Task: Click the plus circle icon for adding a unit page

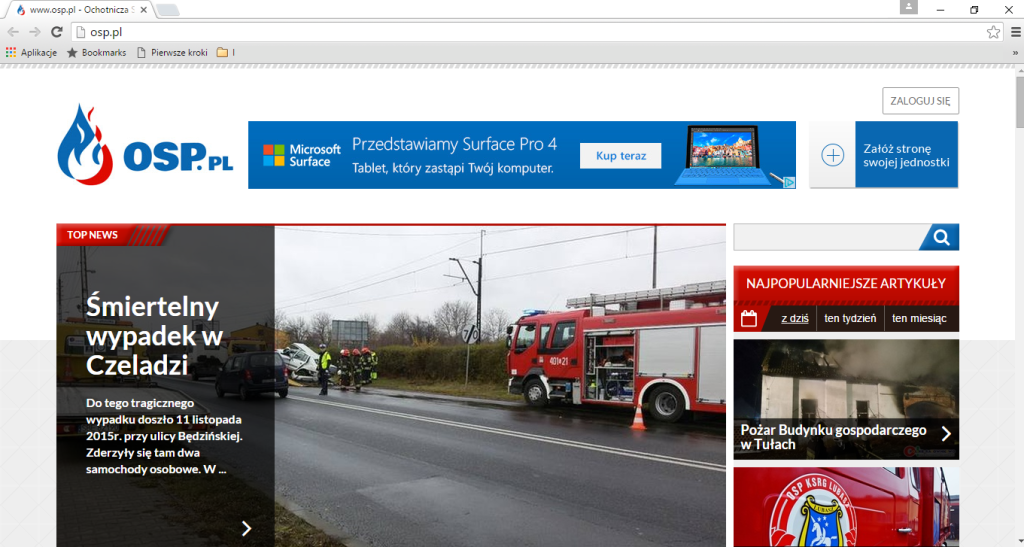Action: pos(832,155)
